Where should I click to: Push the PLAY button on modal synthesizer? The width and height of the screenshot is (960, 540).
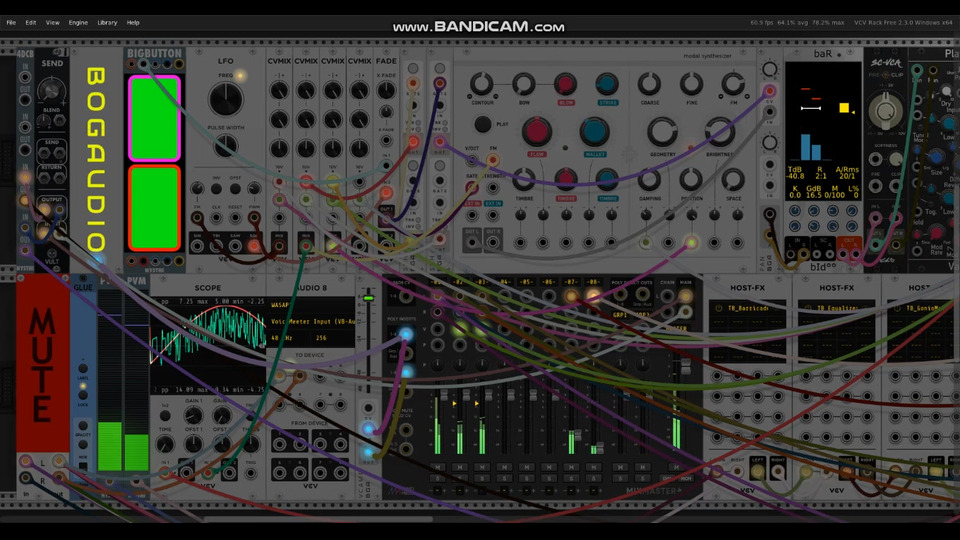pos(482,124)
